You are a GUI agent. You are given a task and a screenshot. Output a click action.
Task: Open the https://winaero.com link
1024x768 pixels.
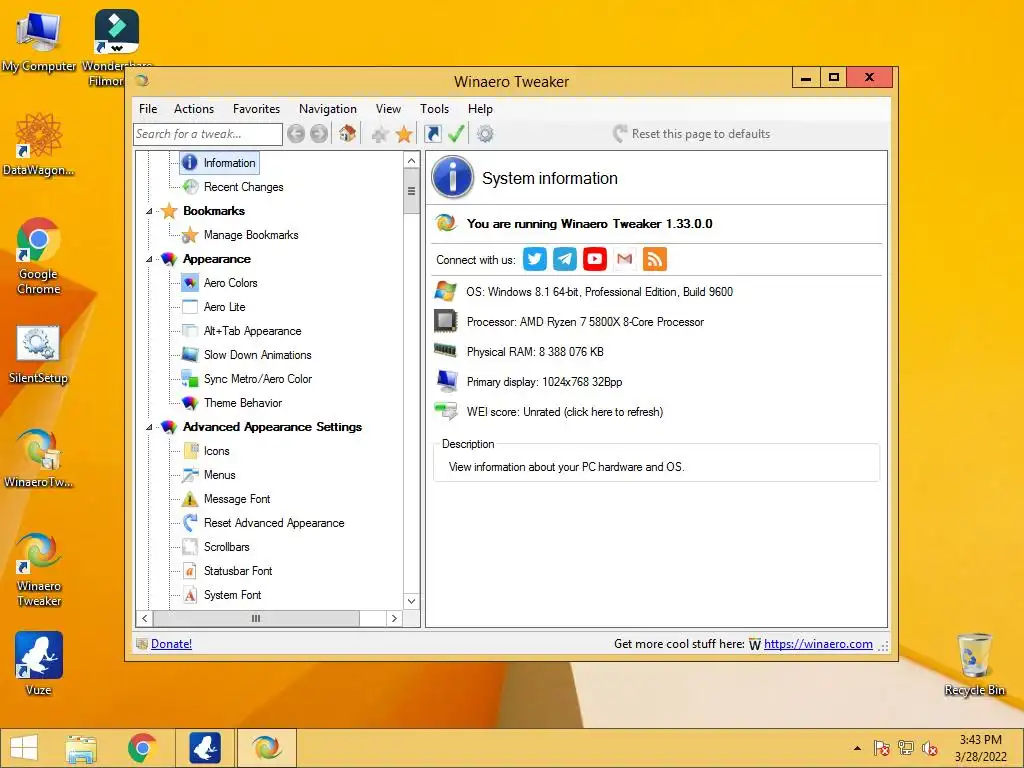818,644
